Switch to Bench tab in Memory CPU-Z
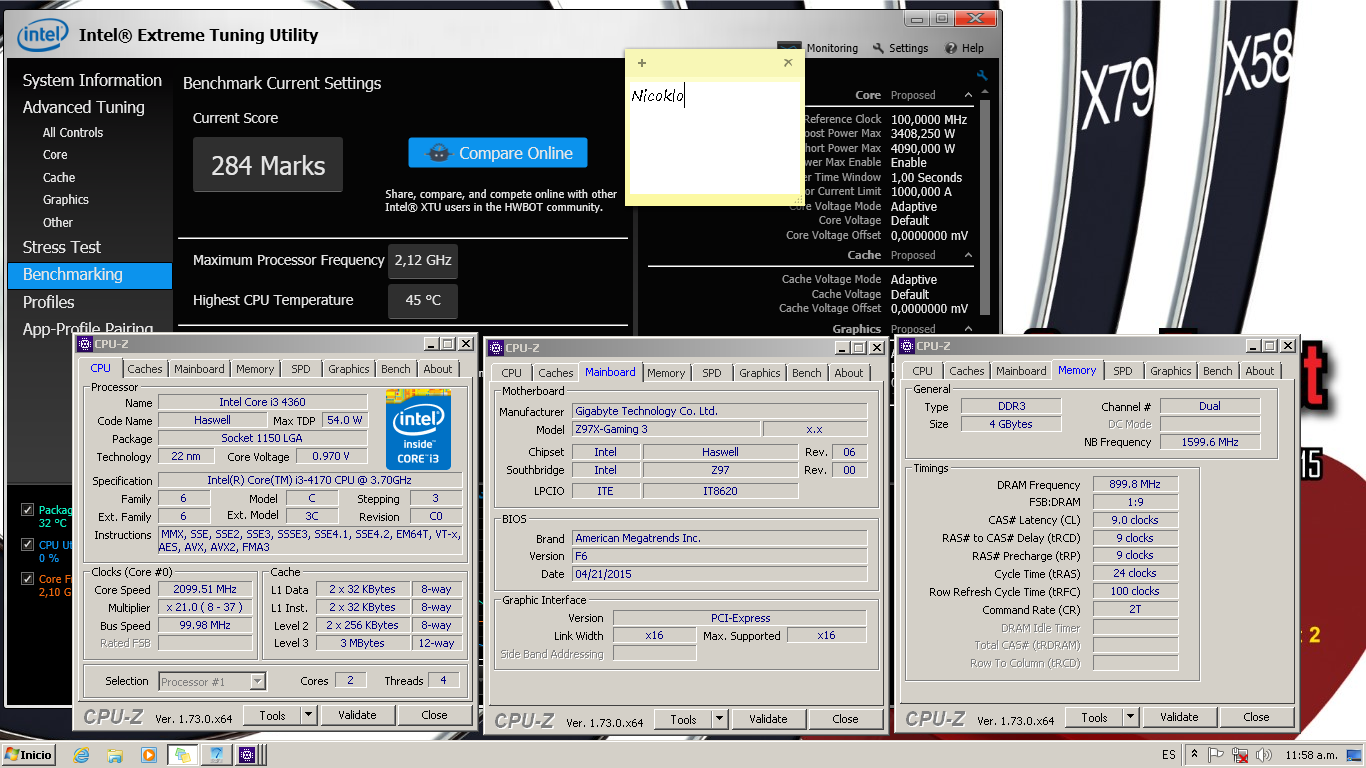This screenshot has width=1366, height=768. click(x=1218, y=371)
